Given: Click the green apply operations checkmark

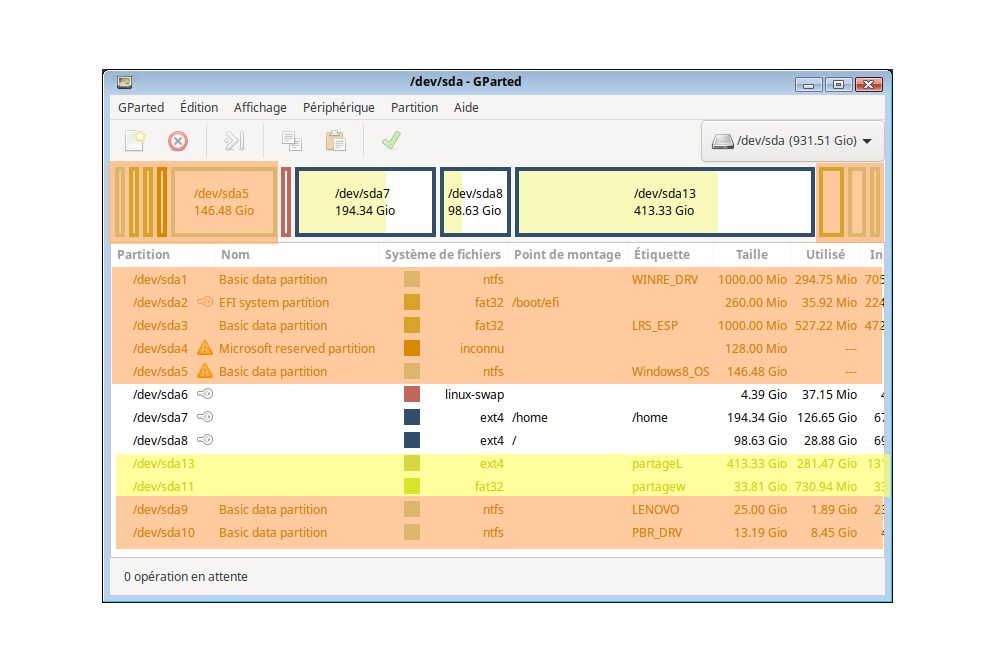Looking at the screenshot, I should tap(392, 140).
